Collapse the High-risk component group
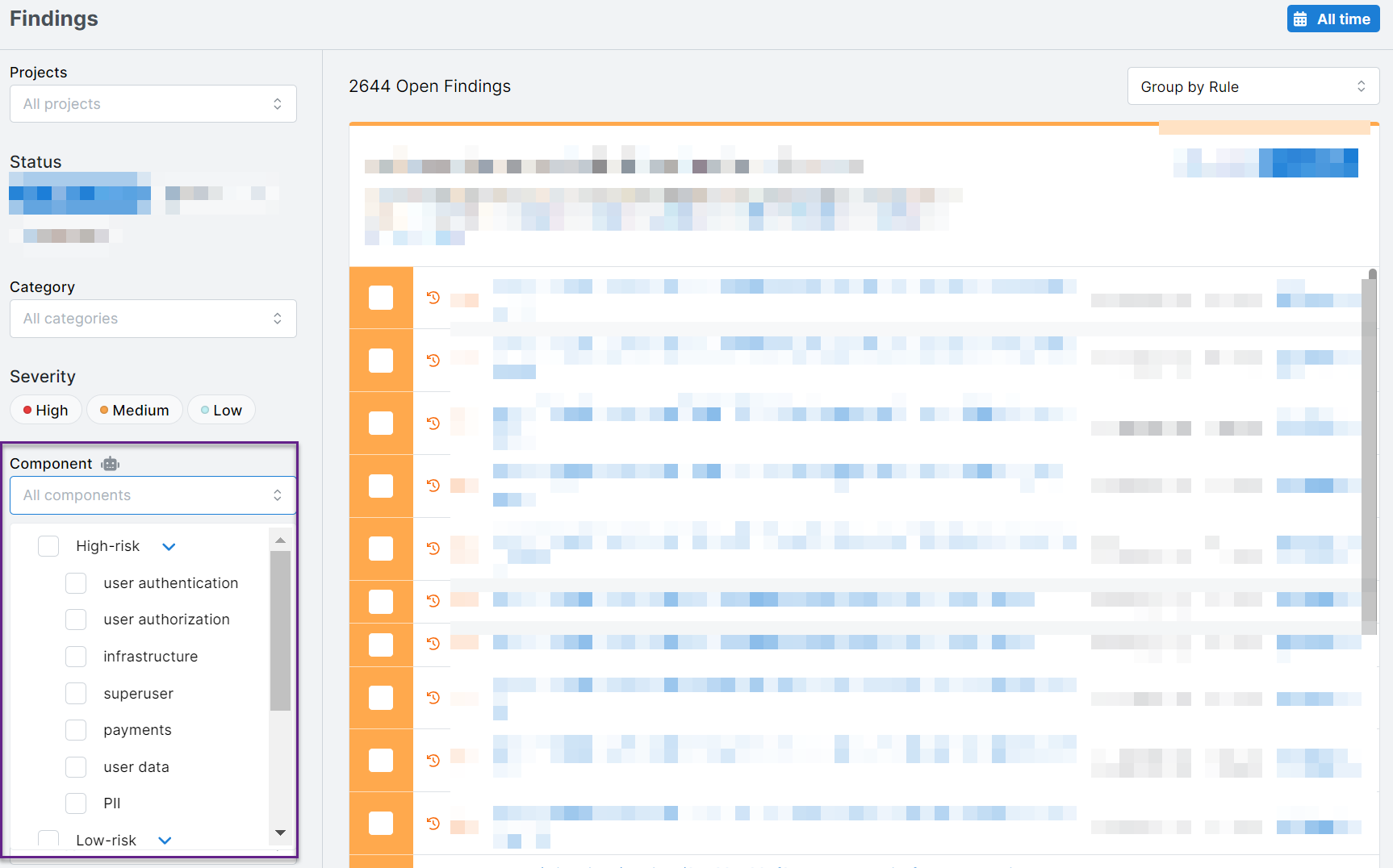 [x=168, y=546]
